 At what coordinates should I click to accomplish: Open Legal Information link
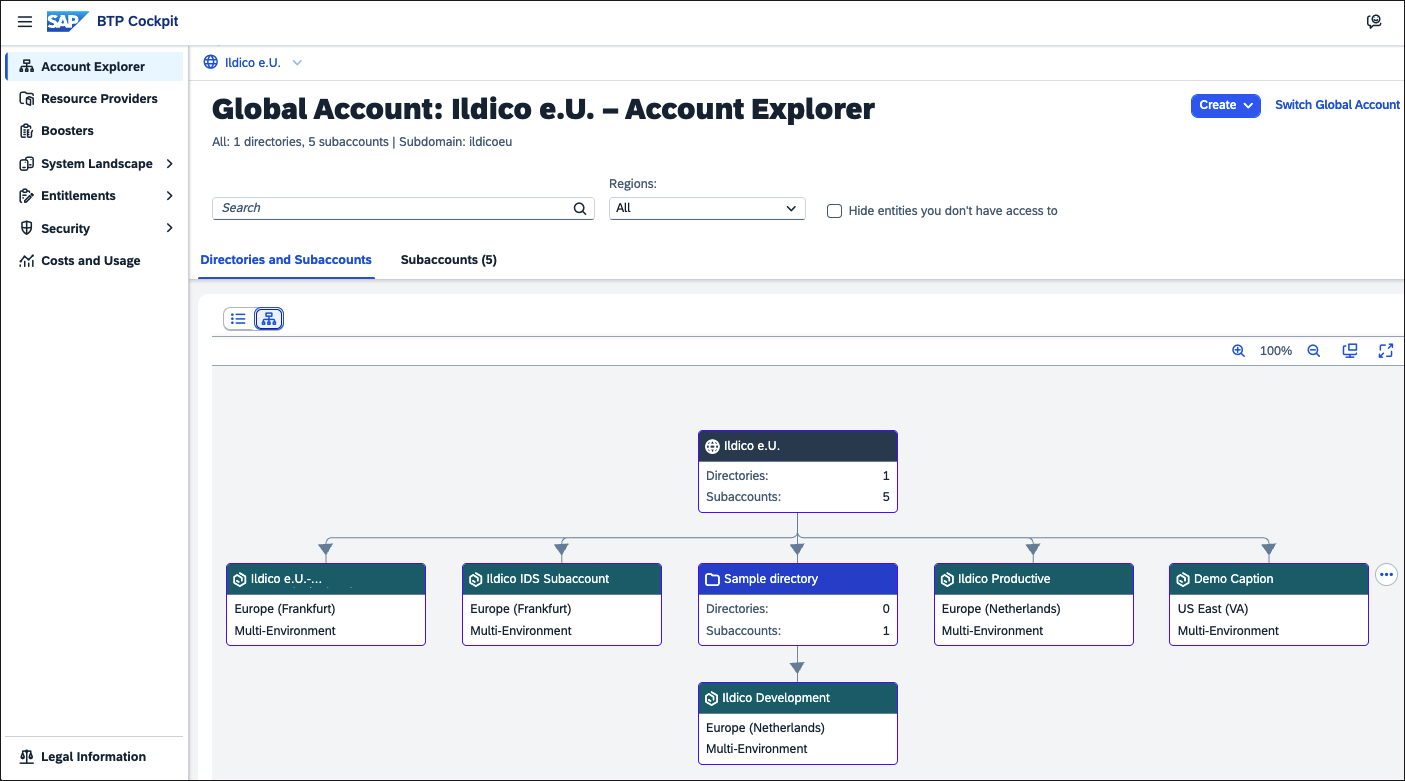click(x=94, y=757)
